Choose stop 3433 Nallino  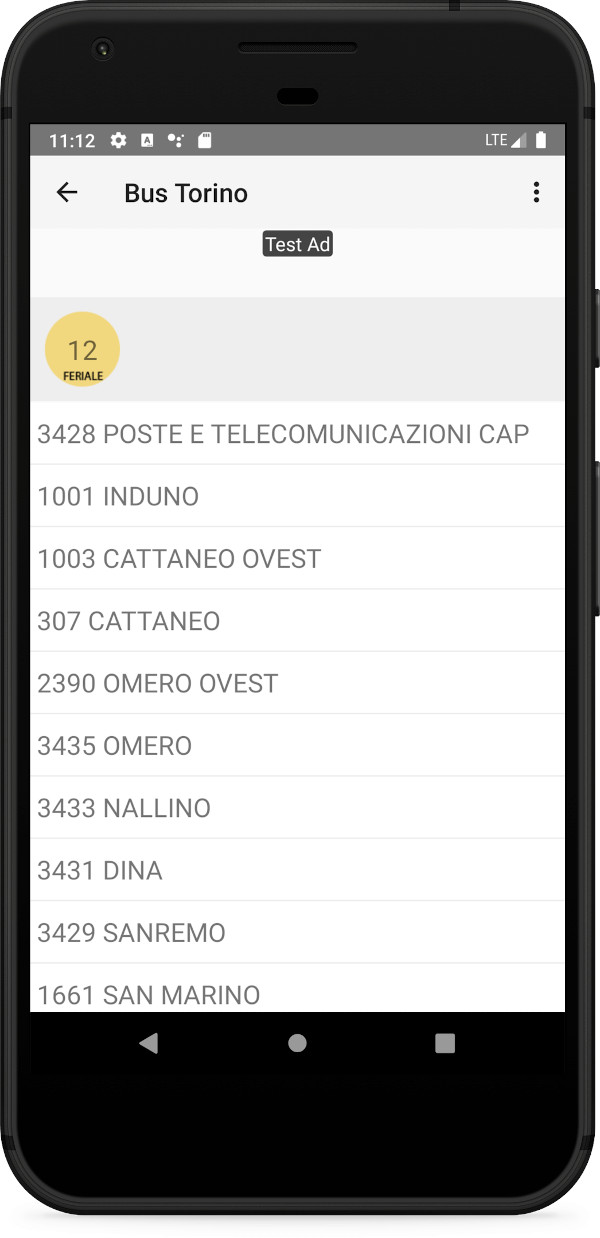(297, 808)
